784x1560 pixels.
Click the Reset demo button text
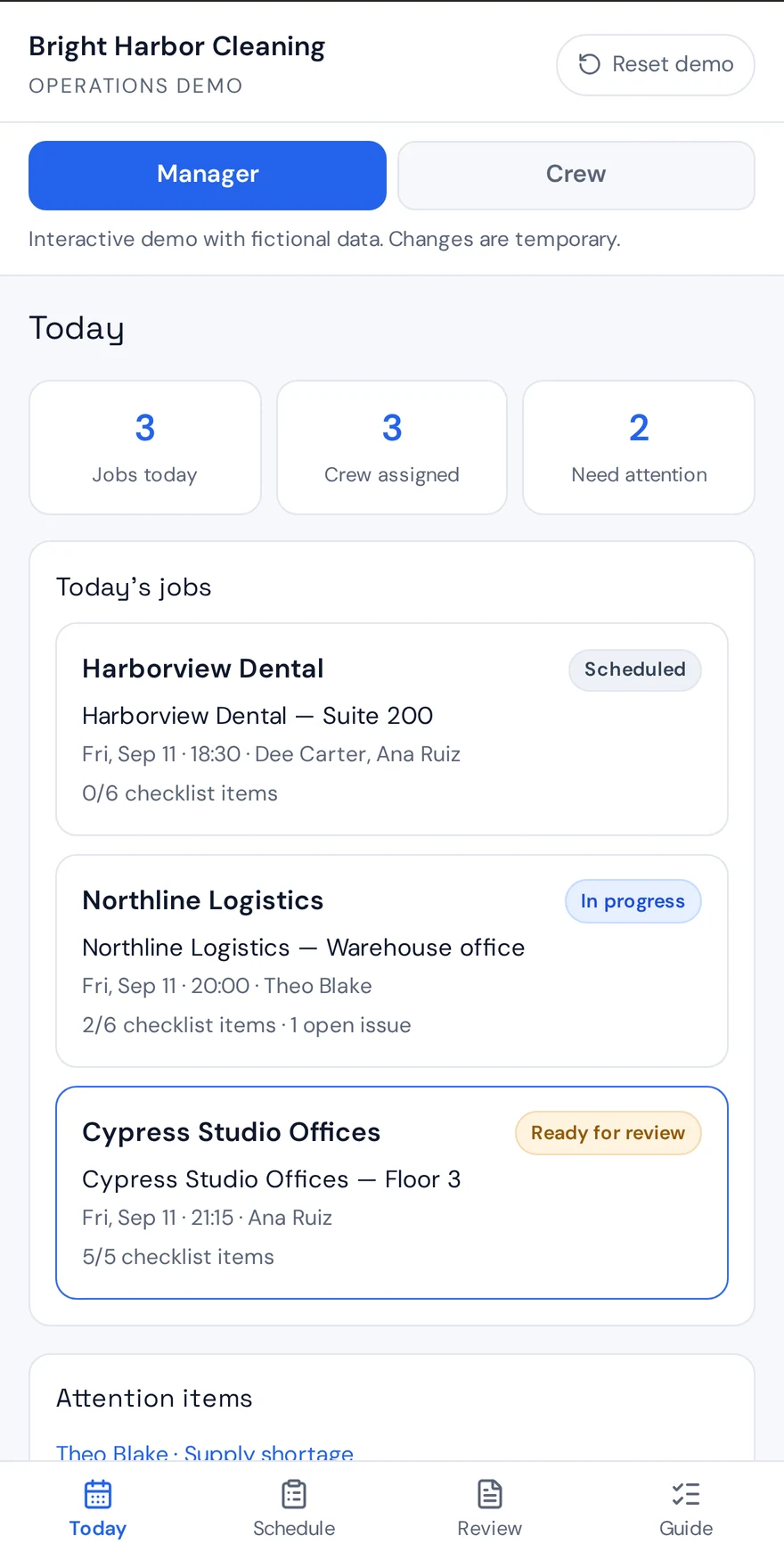(673, 64)
